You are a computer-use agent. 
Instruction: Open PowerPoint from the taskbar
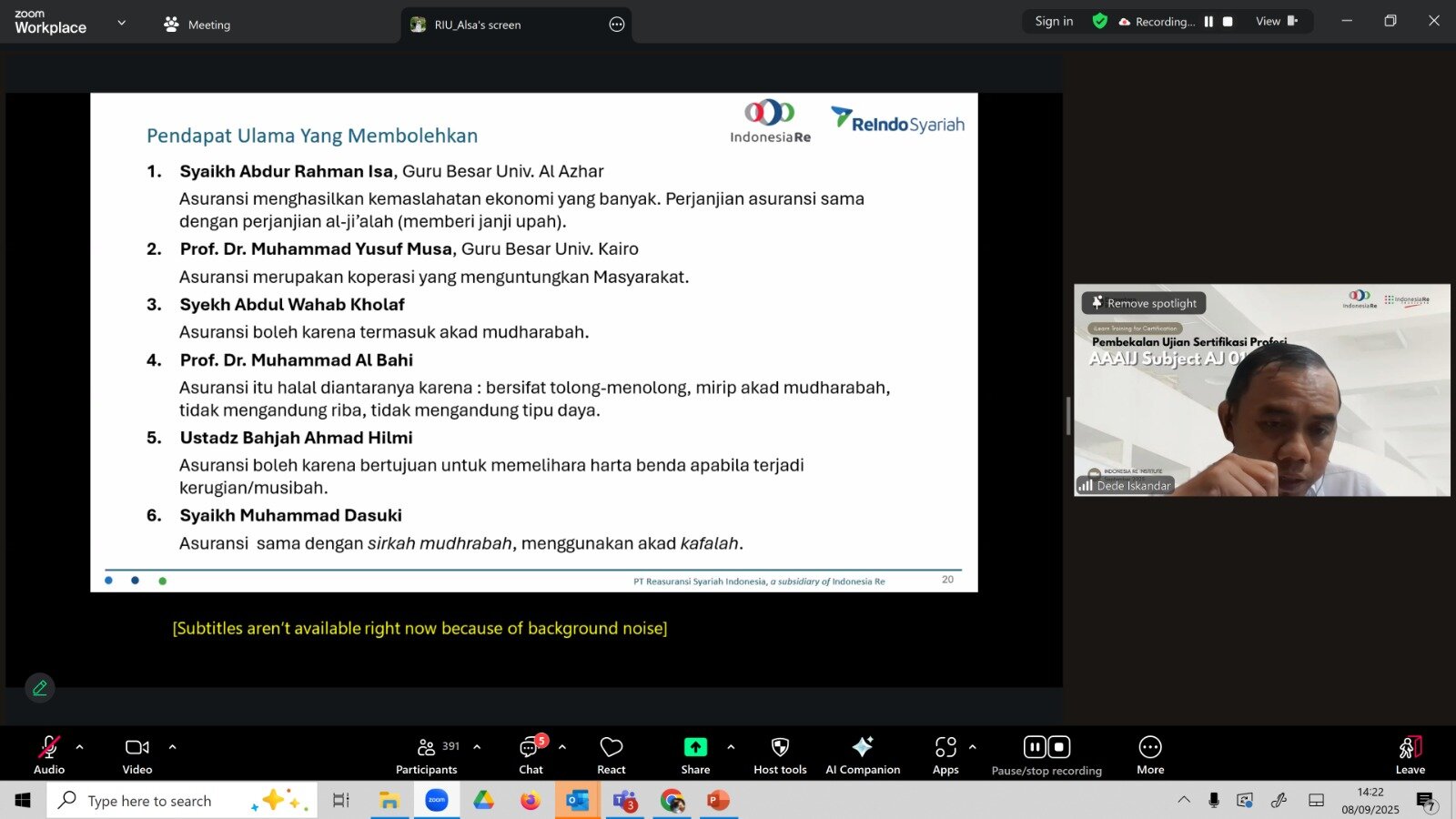pos(718,800)
